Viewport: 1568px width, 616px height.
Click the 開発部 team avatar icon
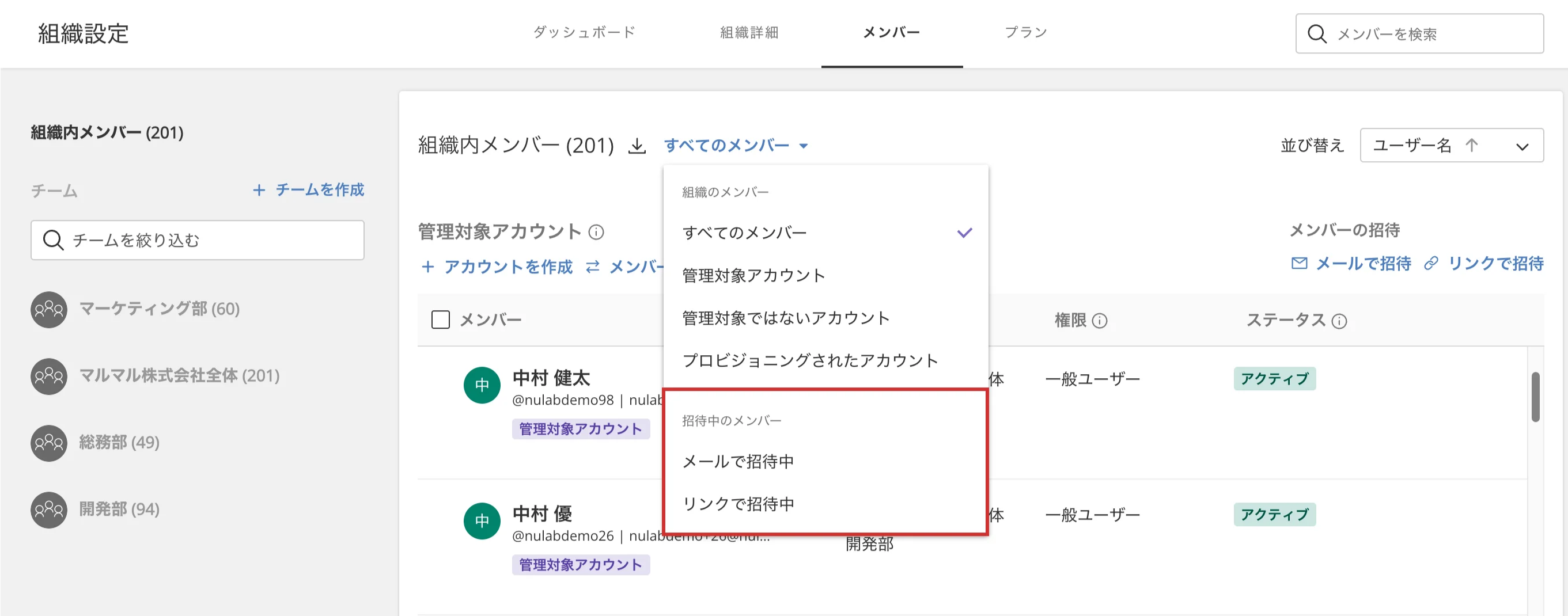point(49,509)
